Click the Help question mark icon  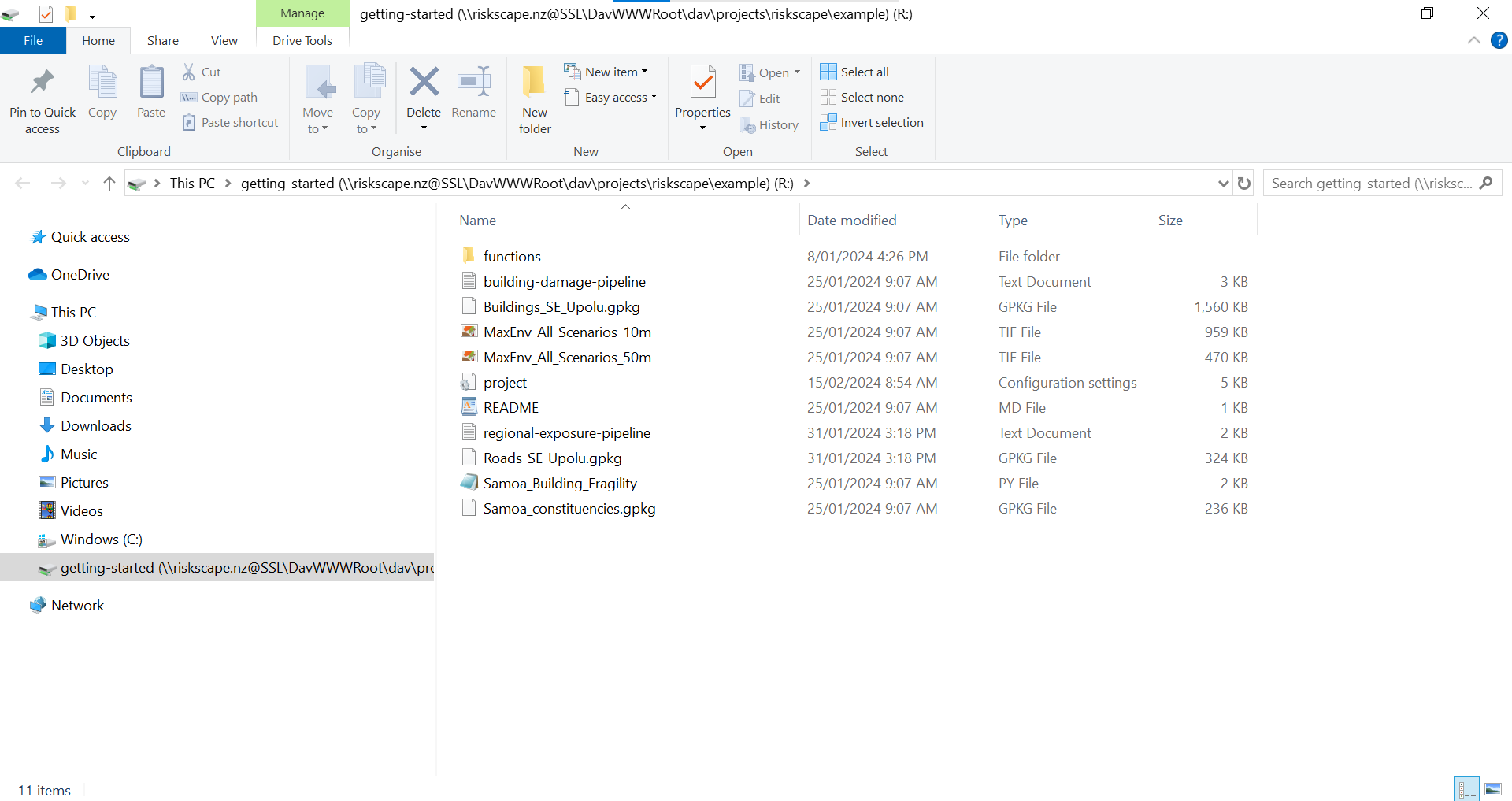point(1499,40)
